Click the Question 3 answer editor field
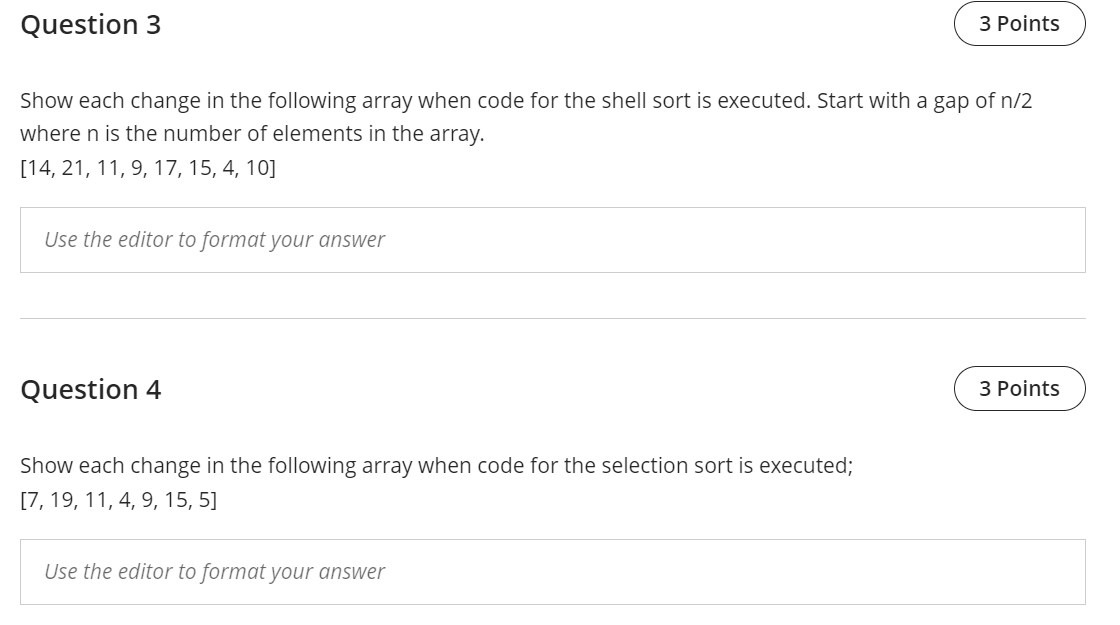Image resolution: width=1120 pixels, height=625 pixels. [552, 240]
